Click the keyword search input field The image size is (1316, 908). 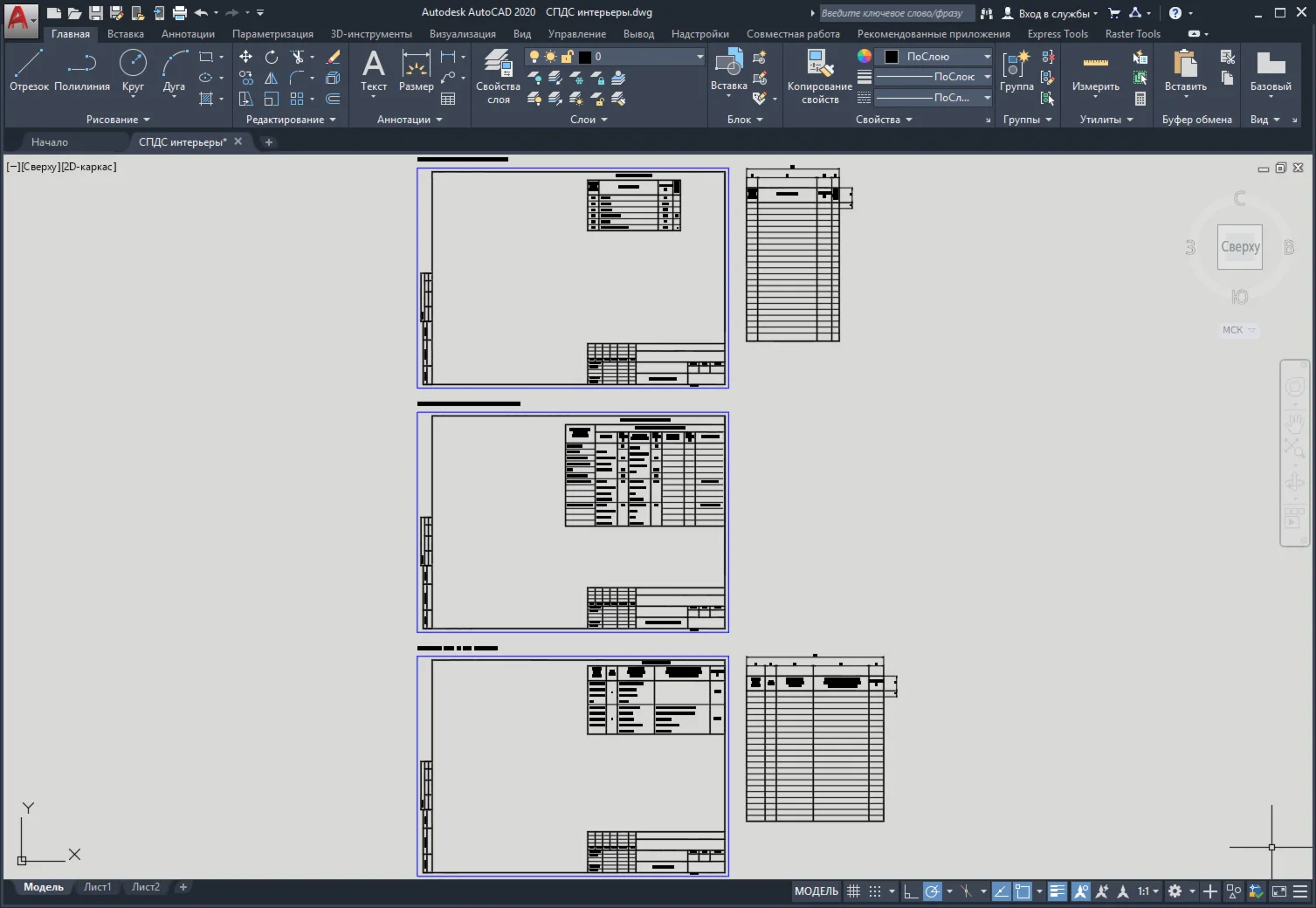(x=895, y=13)
